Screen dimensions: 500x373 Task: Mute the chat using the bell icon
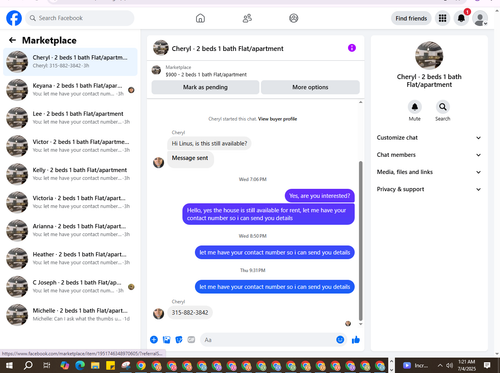[x=415, y=107]
